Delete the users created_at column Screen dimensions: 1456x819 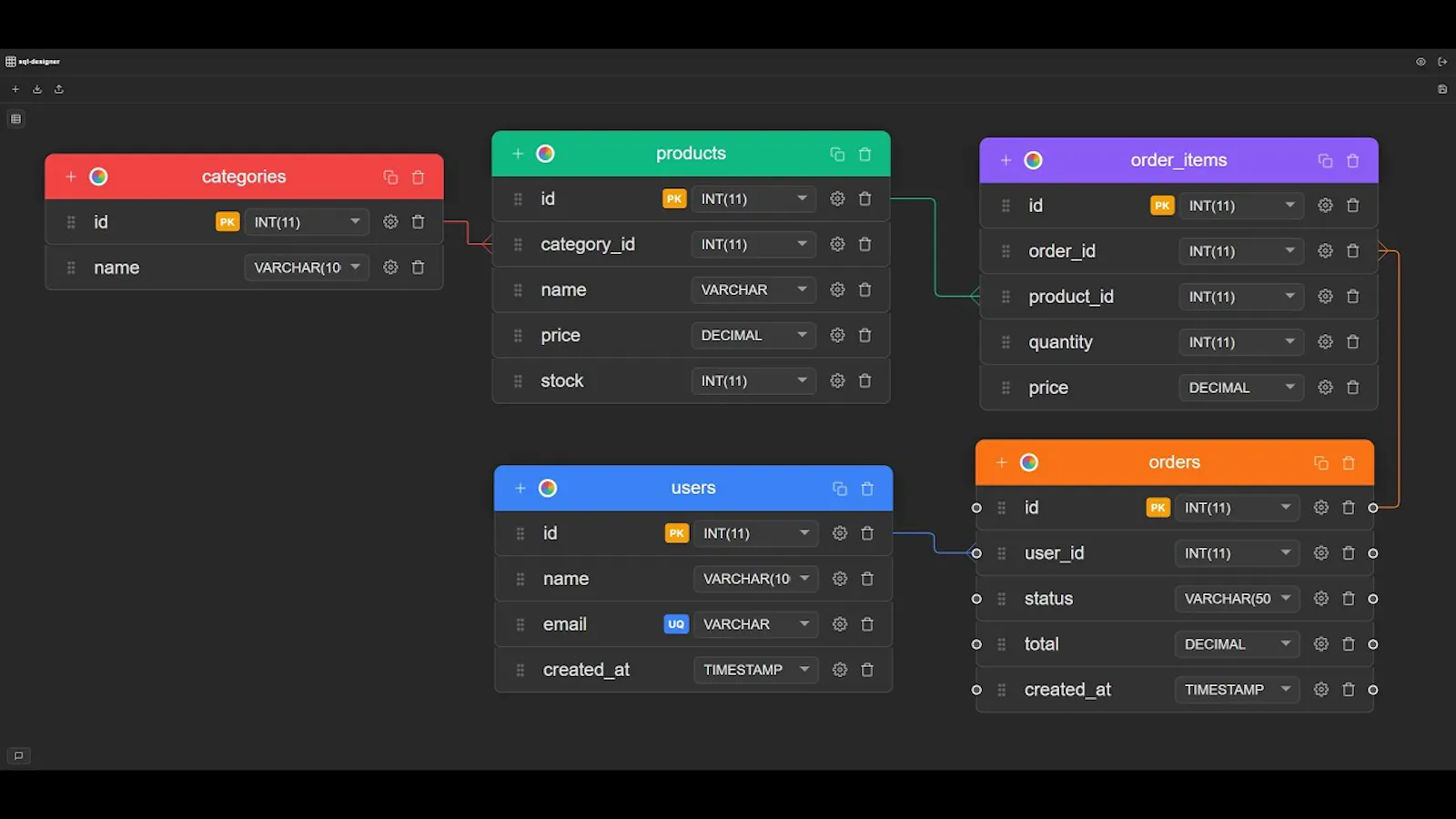(867, 670)
